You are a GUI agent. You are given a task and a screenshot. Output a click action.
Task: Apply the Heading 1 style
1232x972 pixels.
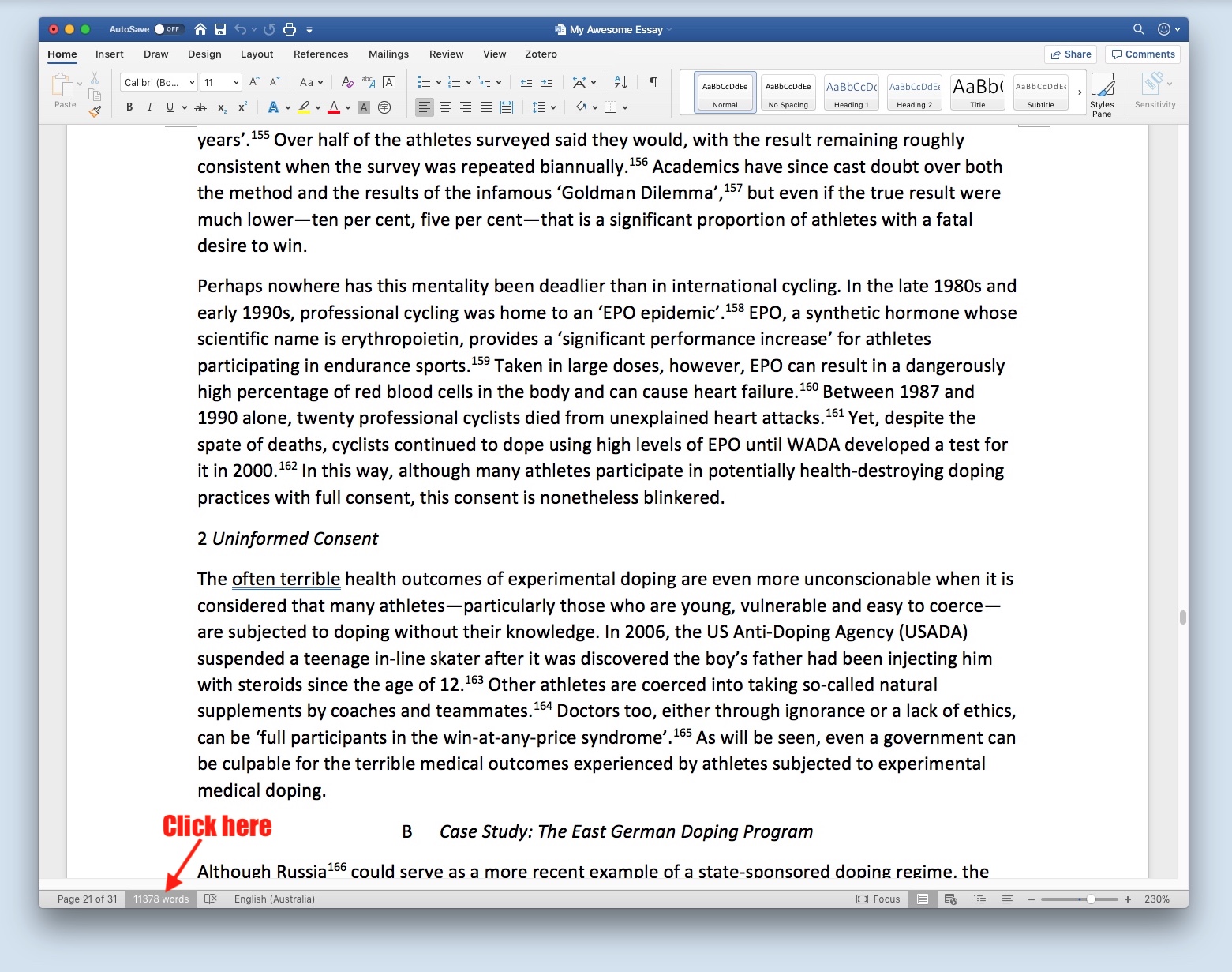click(851, 92)
